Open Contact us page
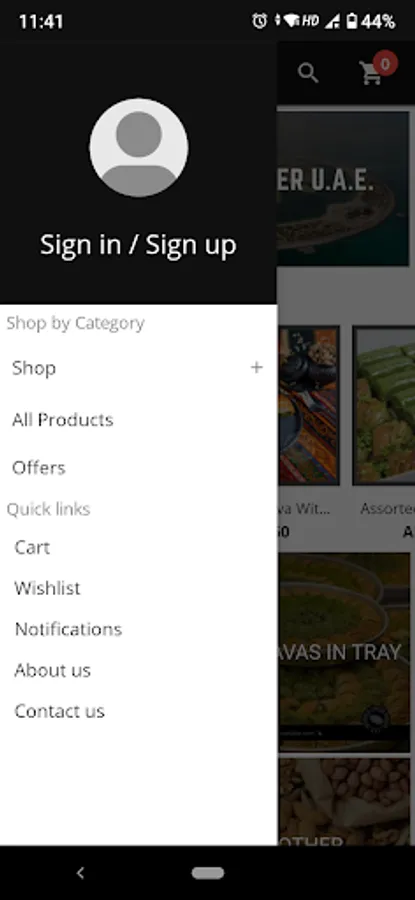 [138, 711]
